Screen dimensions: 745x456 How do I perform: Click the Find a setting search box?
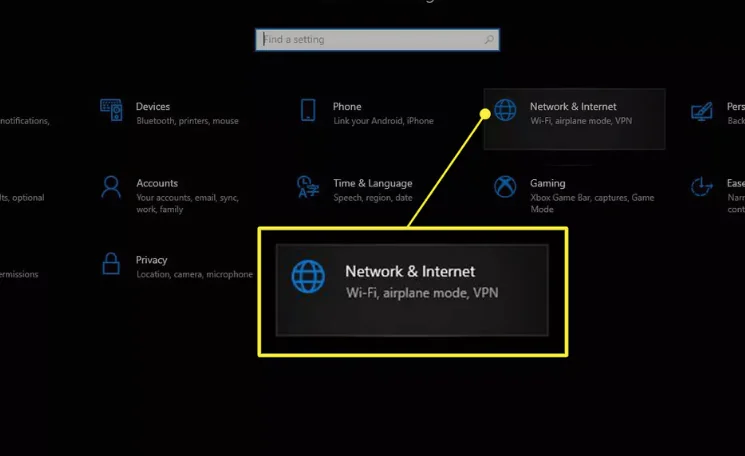point(377,39)
